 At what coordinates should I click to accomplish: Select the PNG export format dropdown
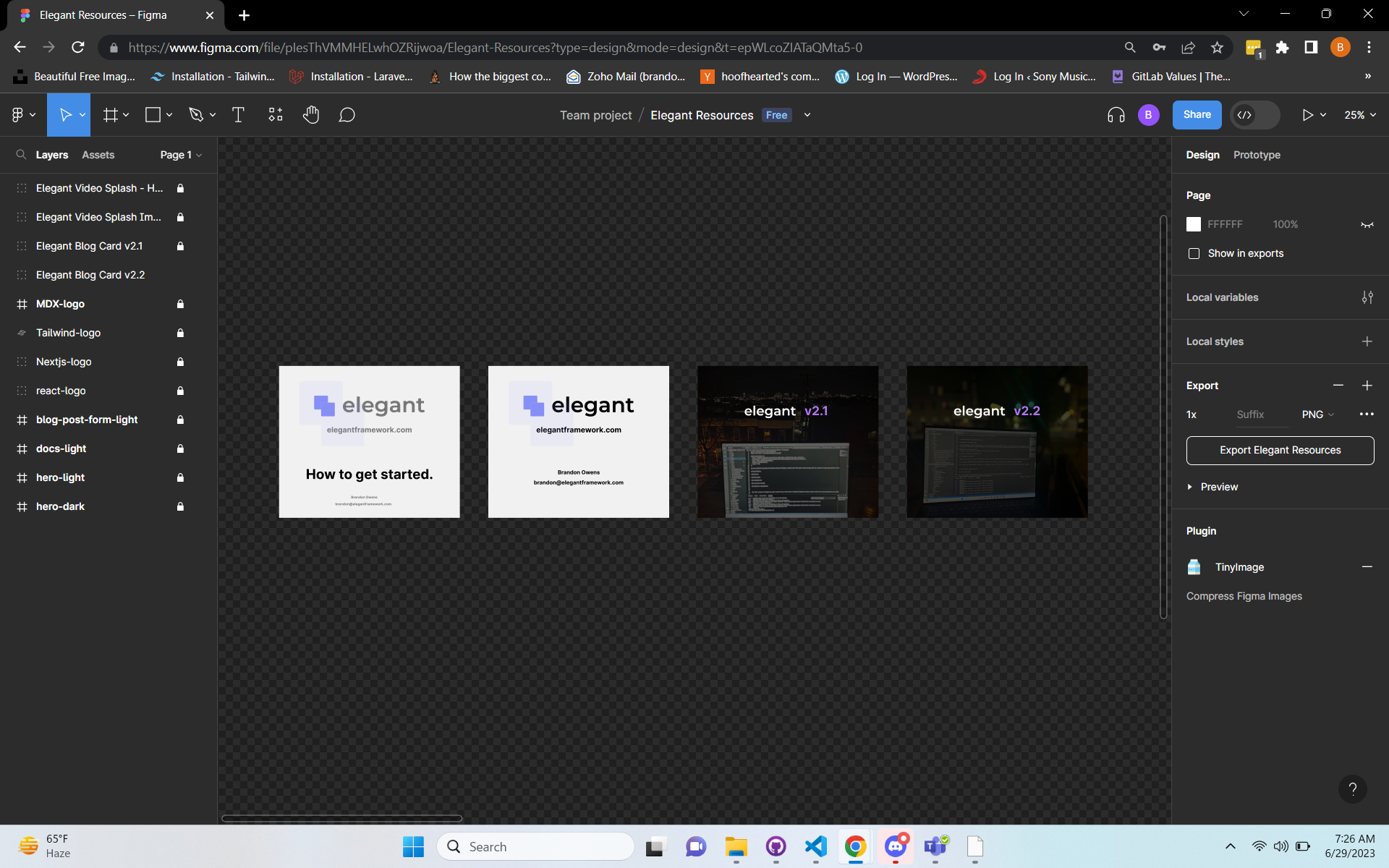point(1318,414)
